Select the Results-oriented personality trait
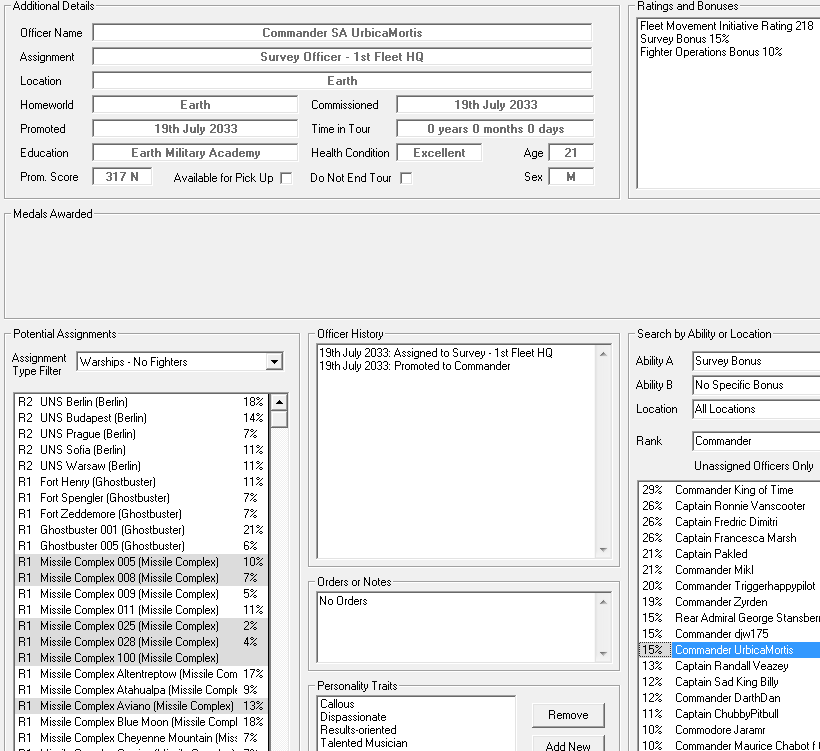Image resolution: width=820 pixels, height=751 pixels. pyautogui.click(x=358, y=730)
